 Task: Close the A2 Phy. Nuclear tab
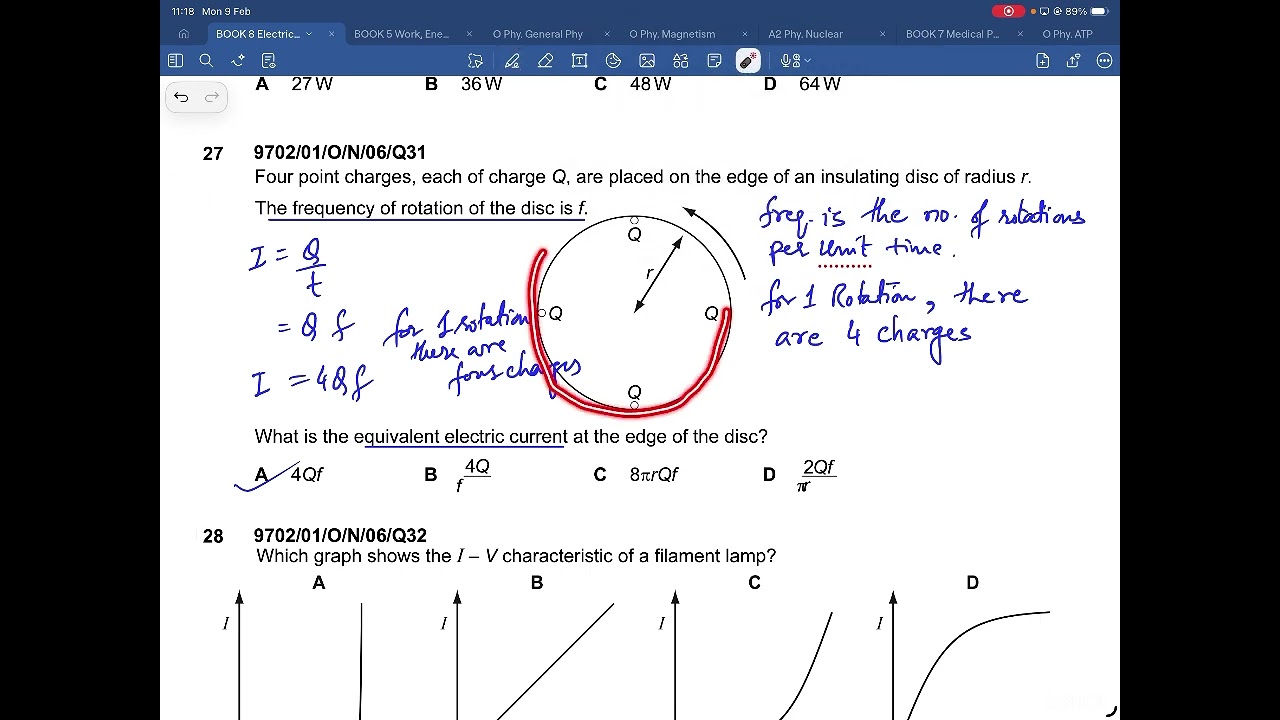(882, 34)
